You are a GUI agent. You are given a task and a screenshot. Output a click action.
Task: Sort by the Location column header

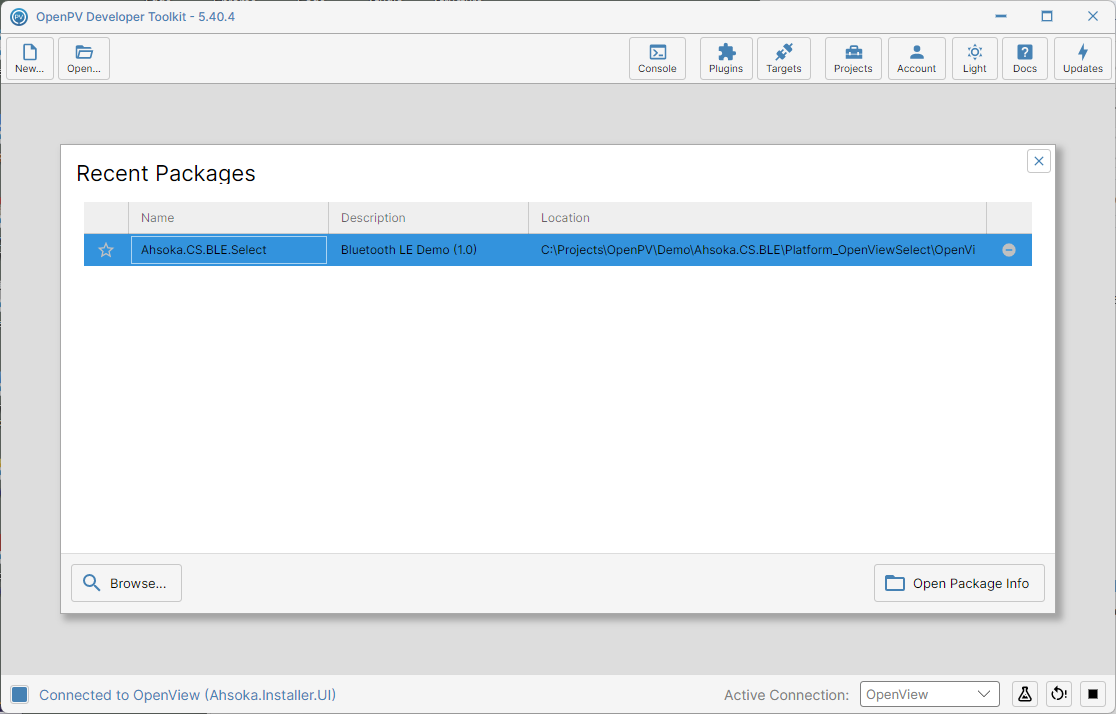tap(757, 218)
